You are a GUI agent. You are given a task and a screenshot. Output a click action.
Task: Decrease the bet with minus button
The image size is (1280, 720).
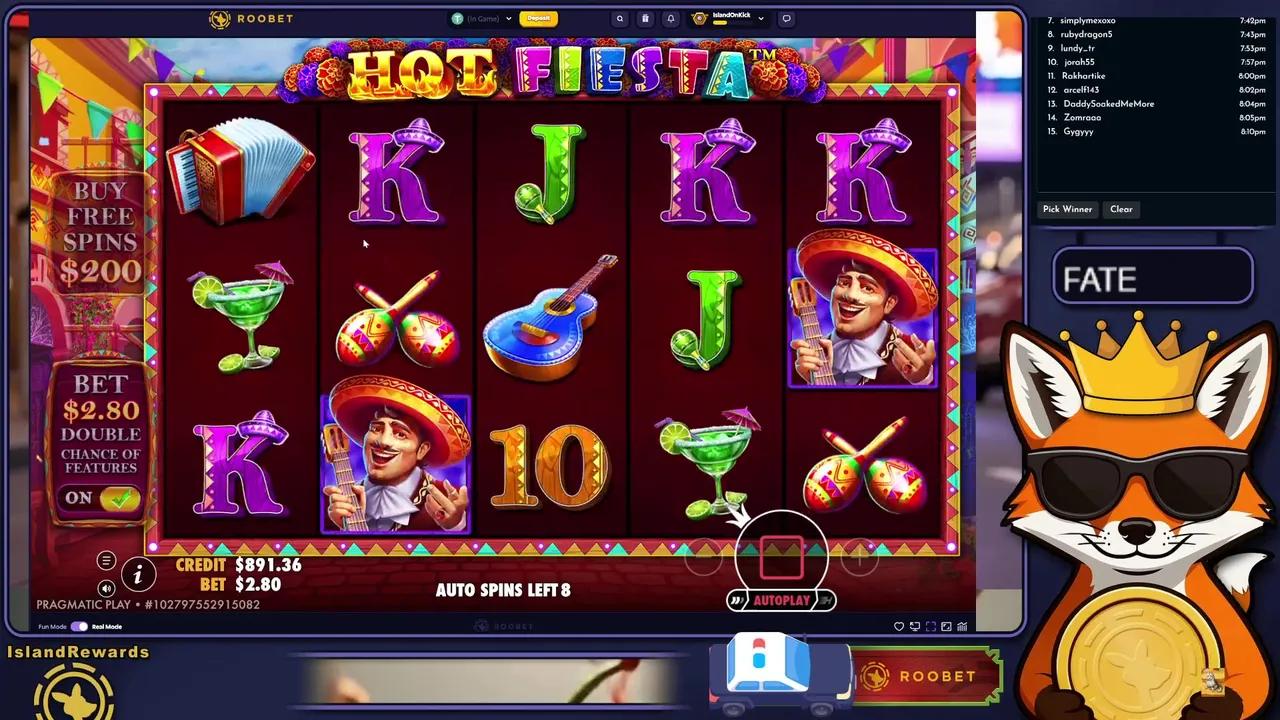(704, 557)
